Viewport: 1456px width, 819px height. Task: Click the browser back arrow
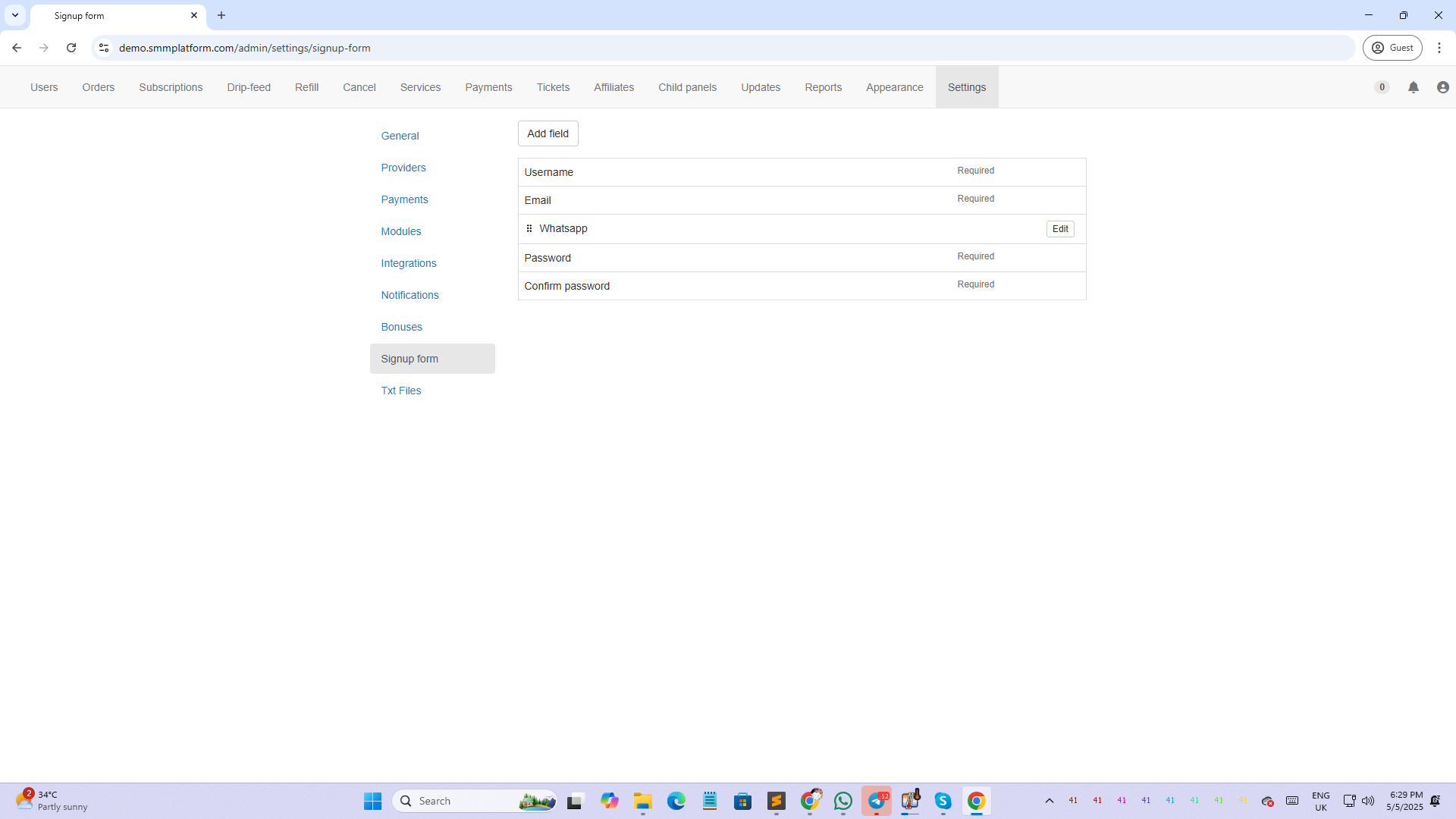(x=17, y=48)
